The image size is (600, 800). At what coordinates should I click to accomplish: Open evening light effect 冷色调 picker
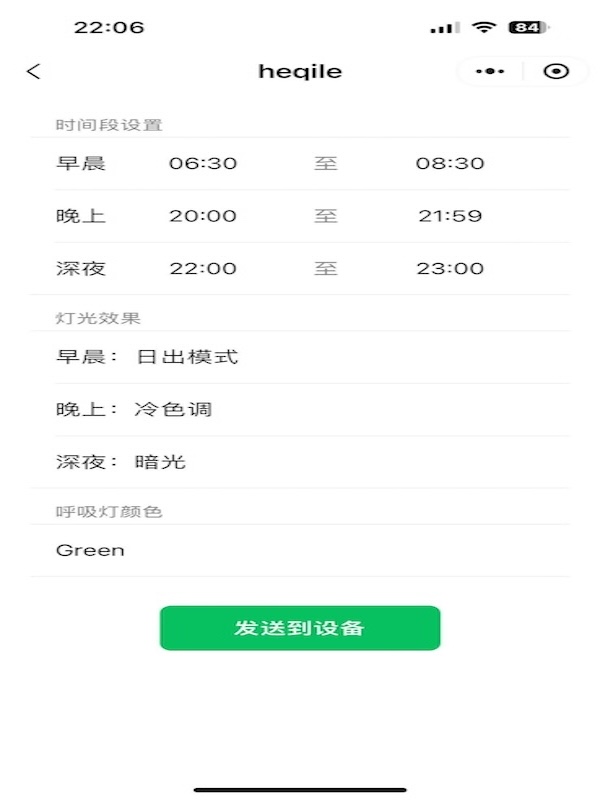coord(173,409)
